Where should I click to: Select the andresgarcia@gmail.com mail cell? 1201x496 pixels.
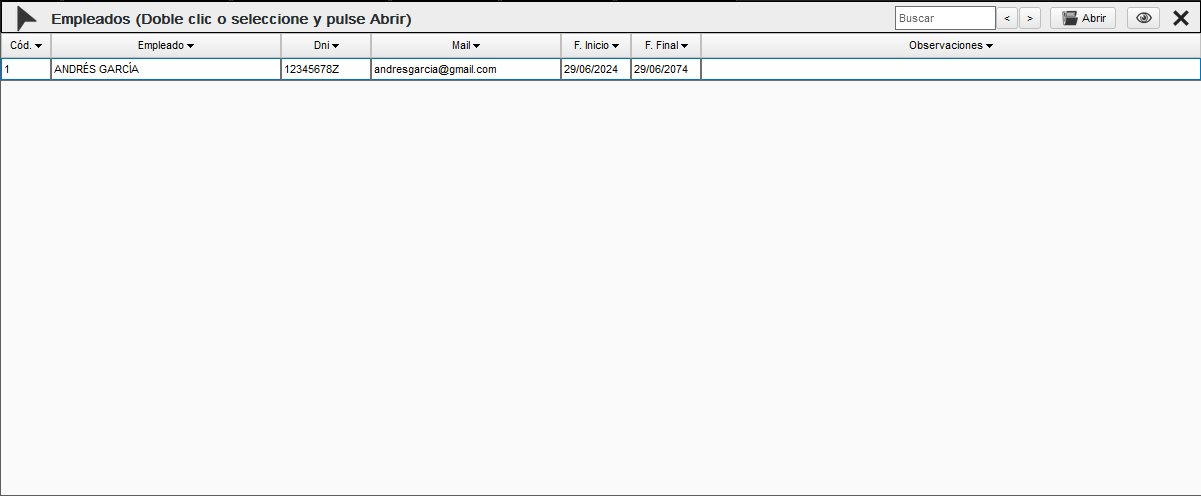466,69
